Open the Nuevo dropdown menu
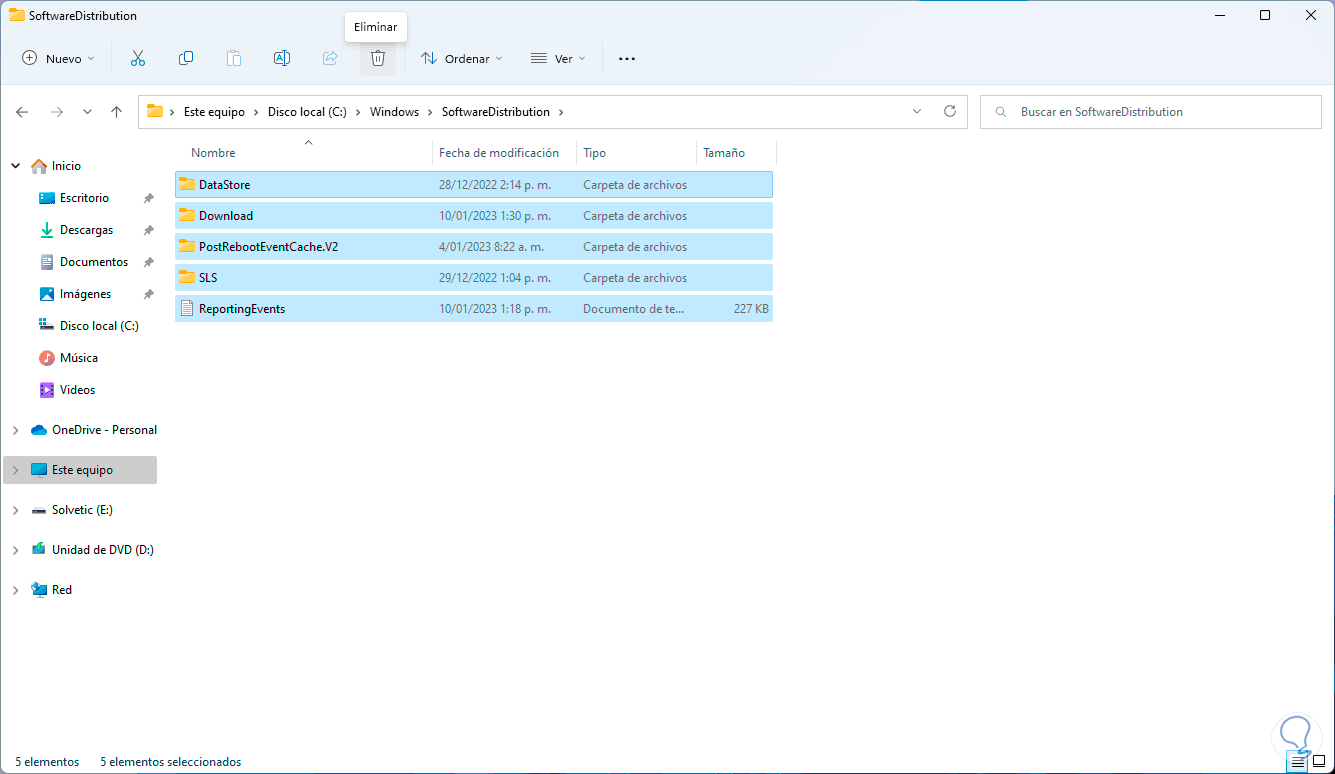 (59, 59)
